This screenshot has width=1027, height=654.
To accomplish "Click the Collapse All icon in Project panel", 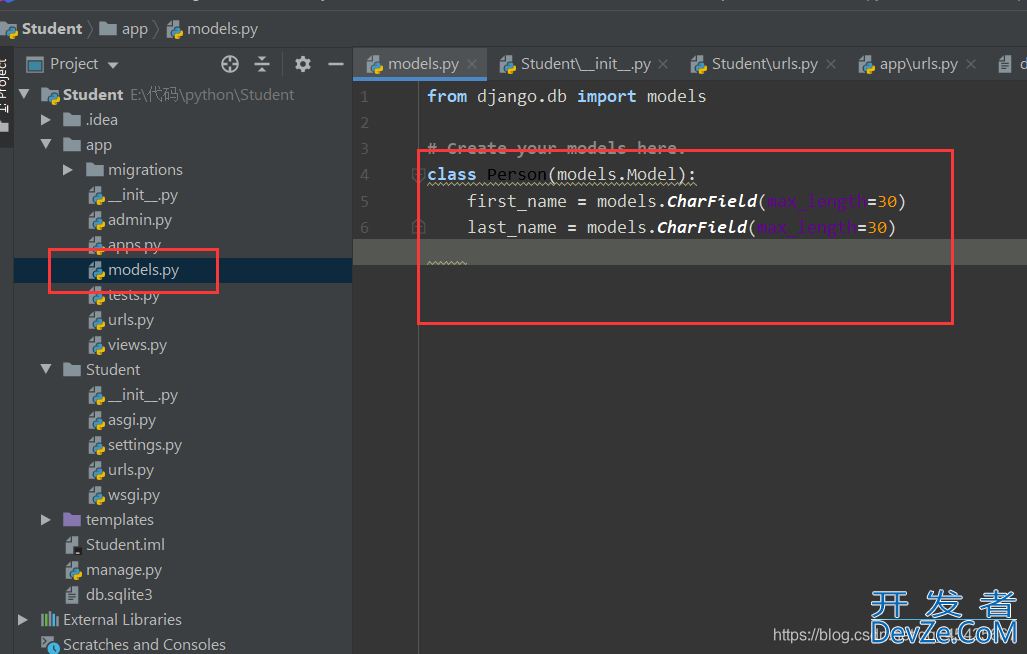I will (262, 64).
